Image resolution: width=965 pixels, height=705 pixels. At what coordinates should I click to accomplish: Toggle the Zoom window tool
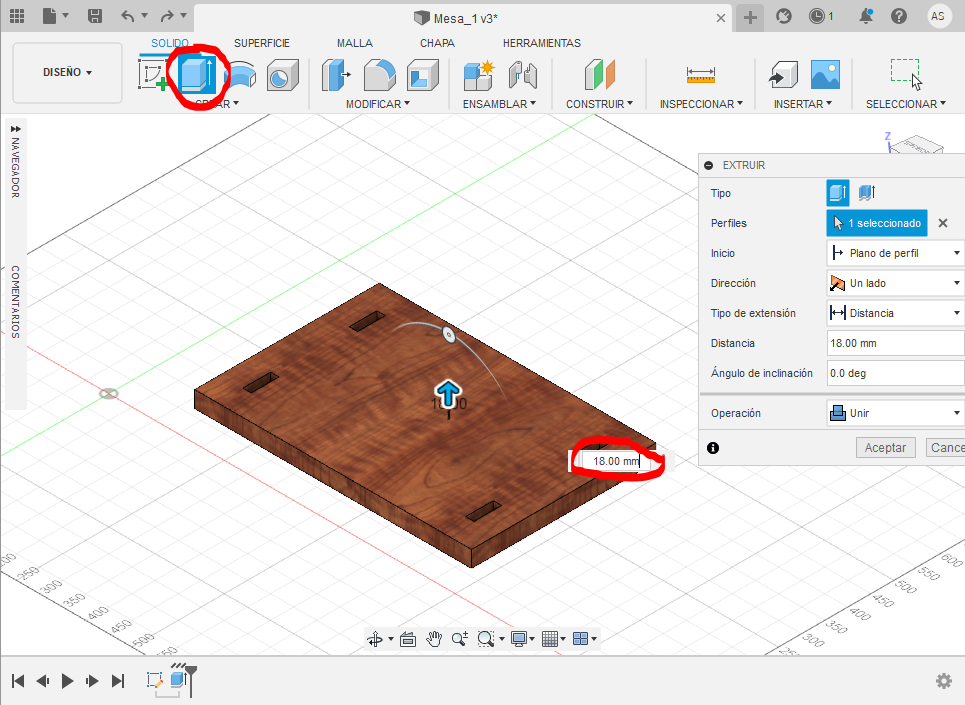[x=486, y=638]
